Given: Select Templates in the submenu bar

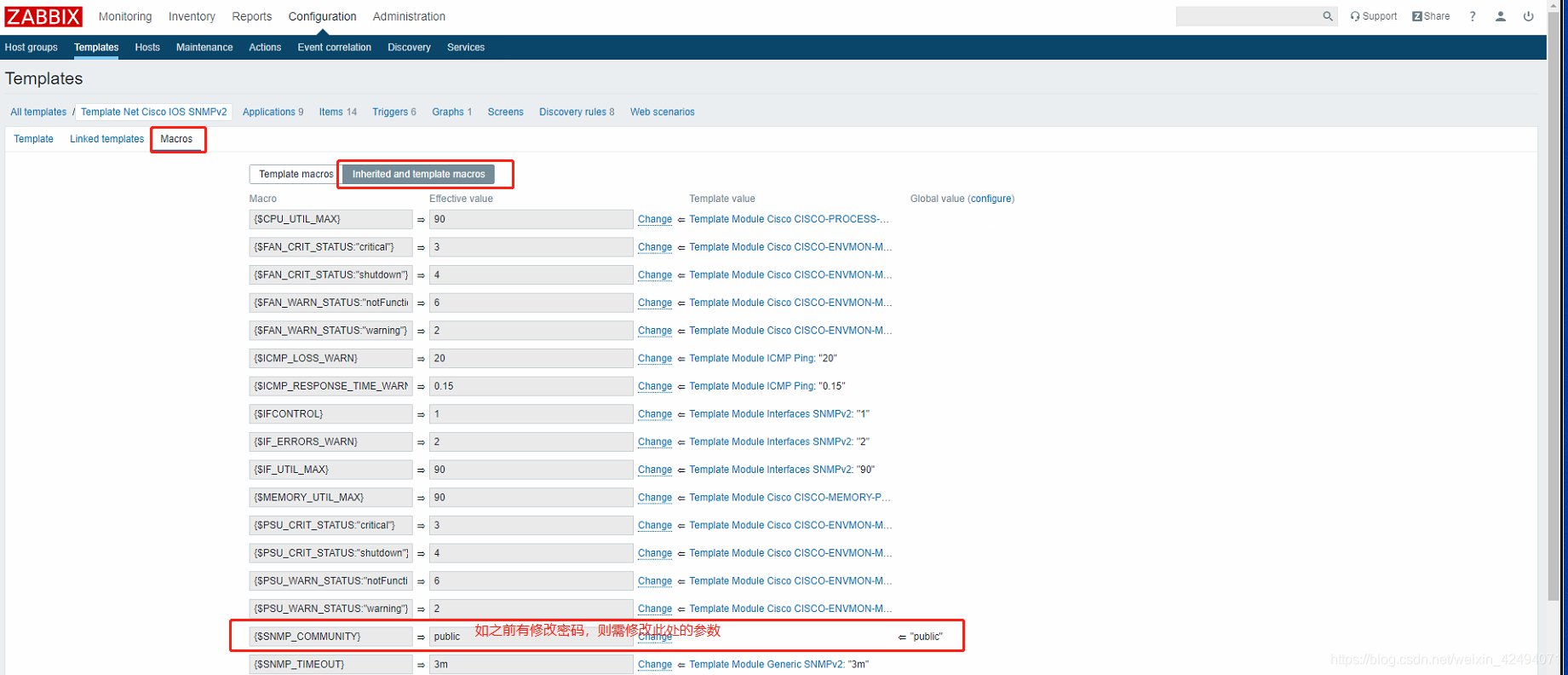Looking at the screenshot, I should pos(96,48).
